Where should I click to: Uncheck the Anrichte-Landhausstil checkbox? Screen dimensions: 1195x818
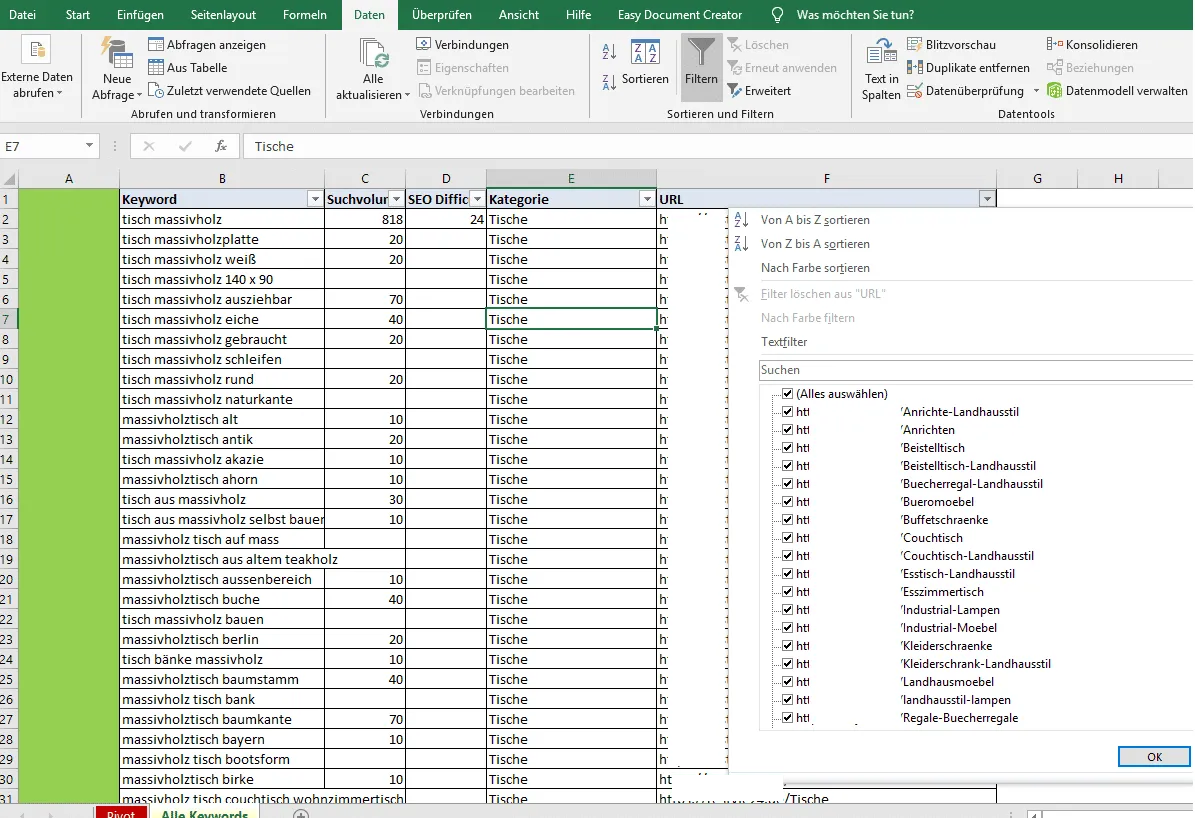(787, 412)
